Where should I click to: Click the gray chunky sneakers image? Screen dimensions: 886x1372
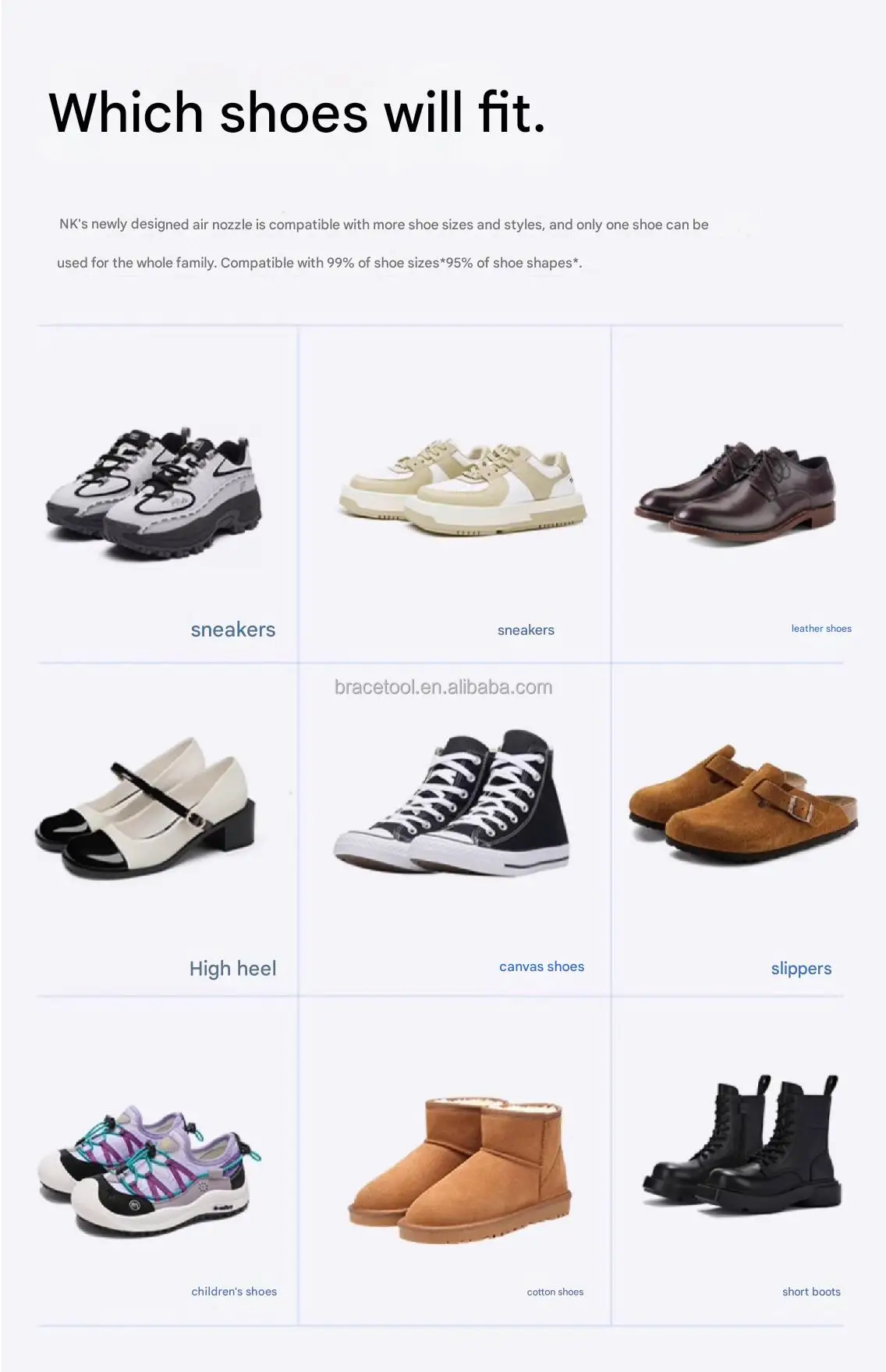click(x=153, y=492)
